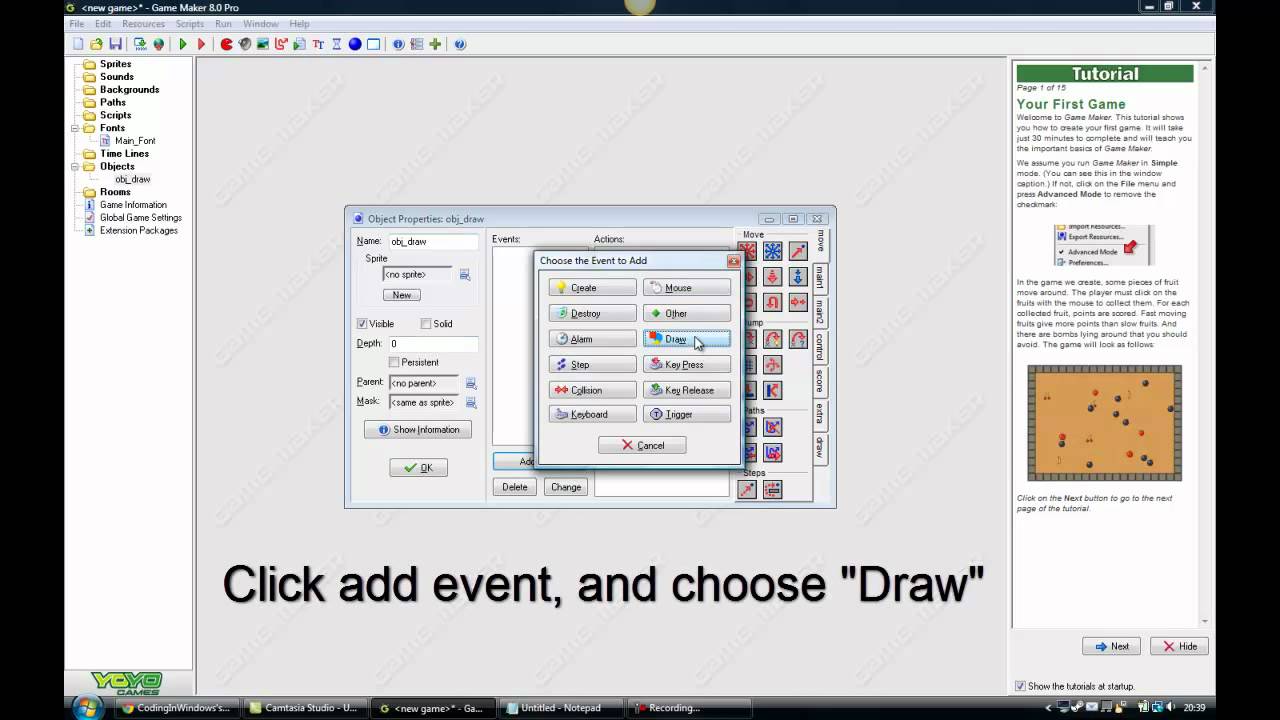Create a time line using hourglass icon
The width and height of the screenshot is (1280, 720).
pyautogui.click(x=336, y=44)
